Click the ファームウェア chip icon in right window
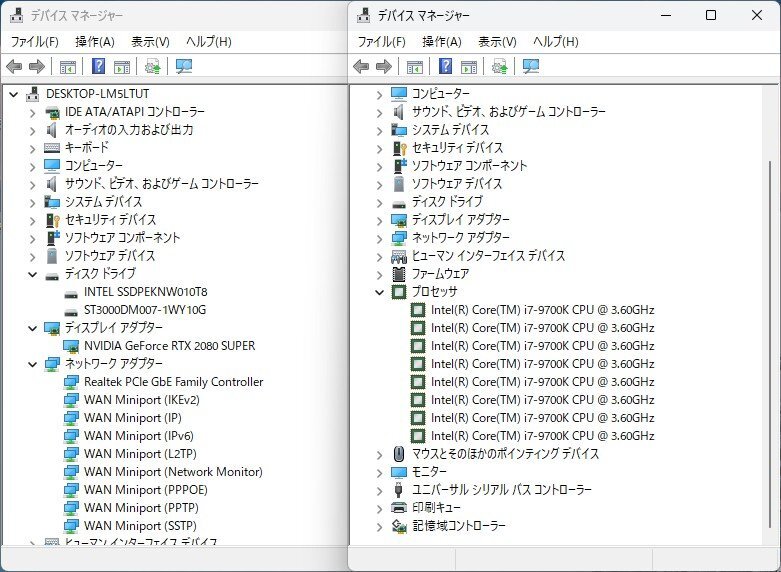 point(399,274)
